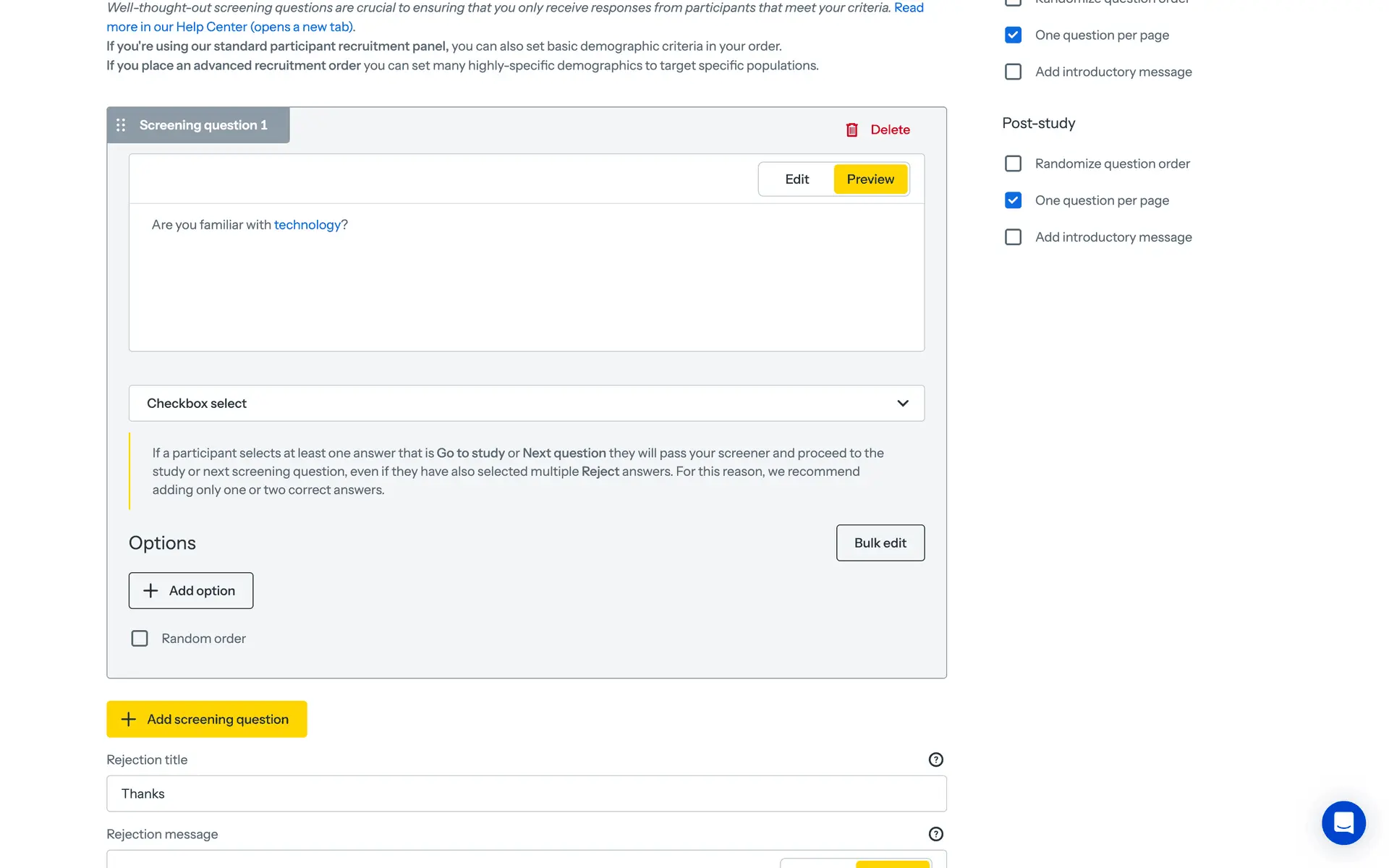Click the plus icon in Add option
Screen dimensions: 1389x868
click(150, 591)
